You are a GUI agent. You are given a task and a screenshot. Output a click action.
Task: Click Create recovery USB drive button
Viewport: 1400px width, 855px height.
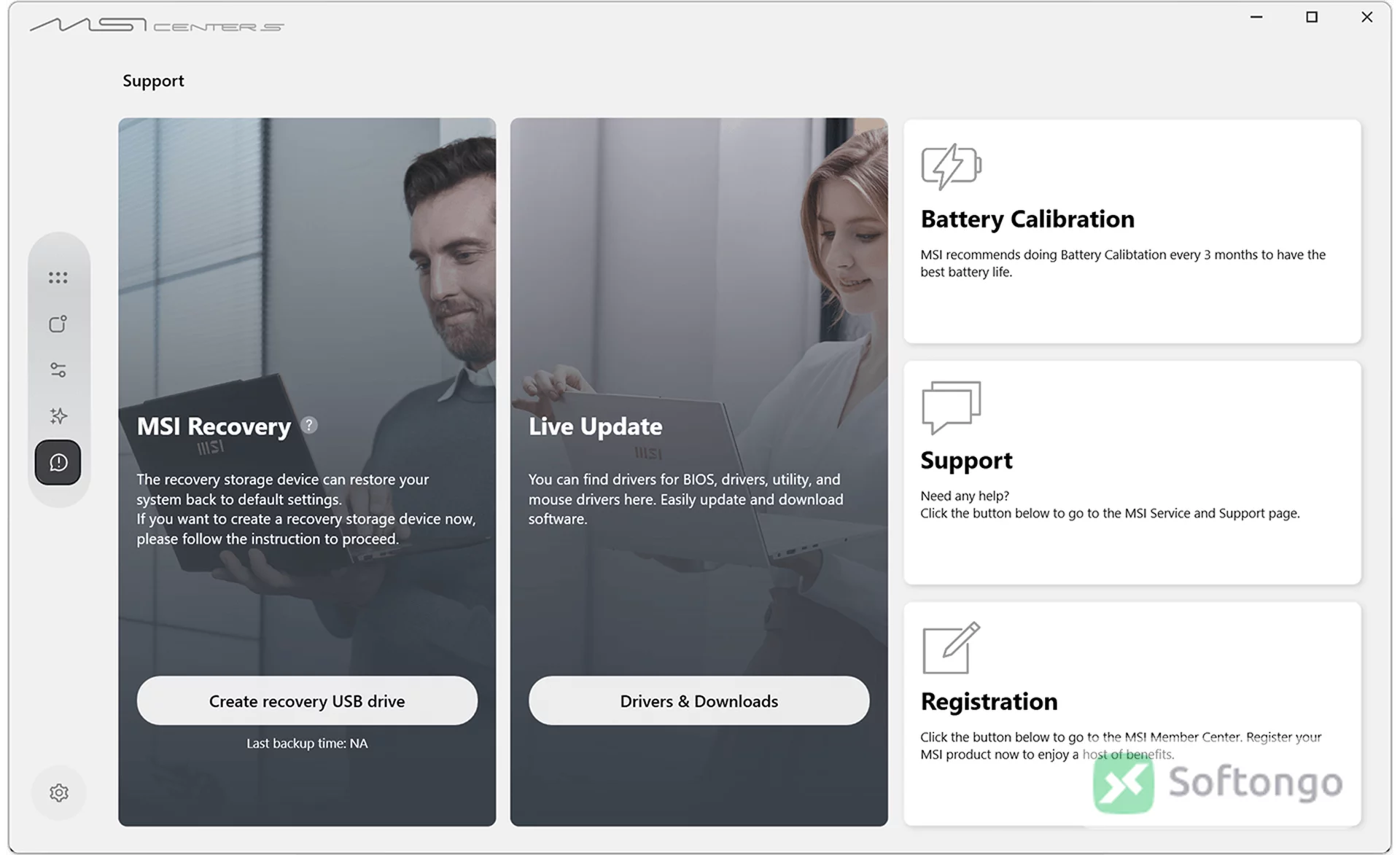[307, 700]
